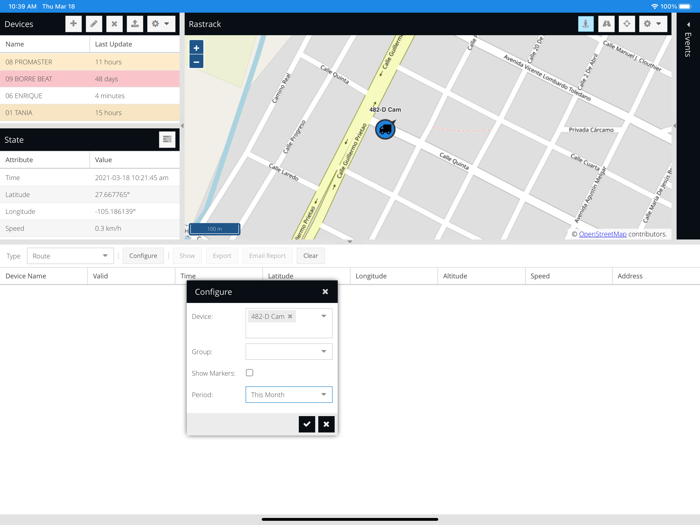
Task: Collapse the map panel using the bottom splitter arrow
Action: (350, 242)
